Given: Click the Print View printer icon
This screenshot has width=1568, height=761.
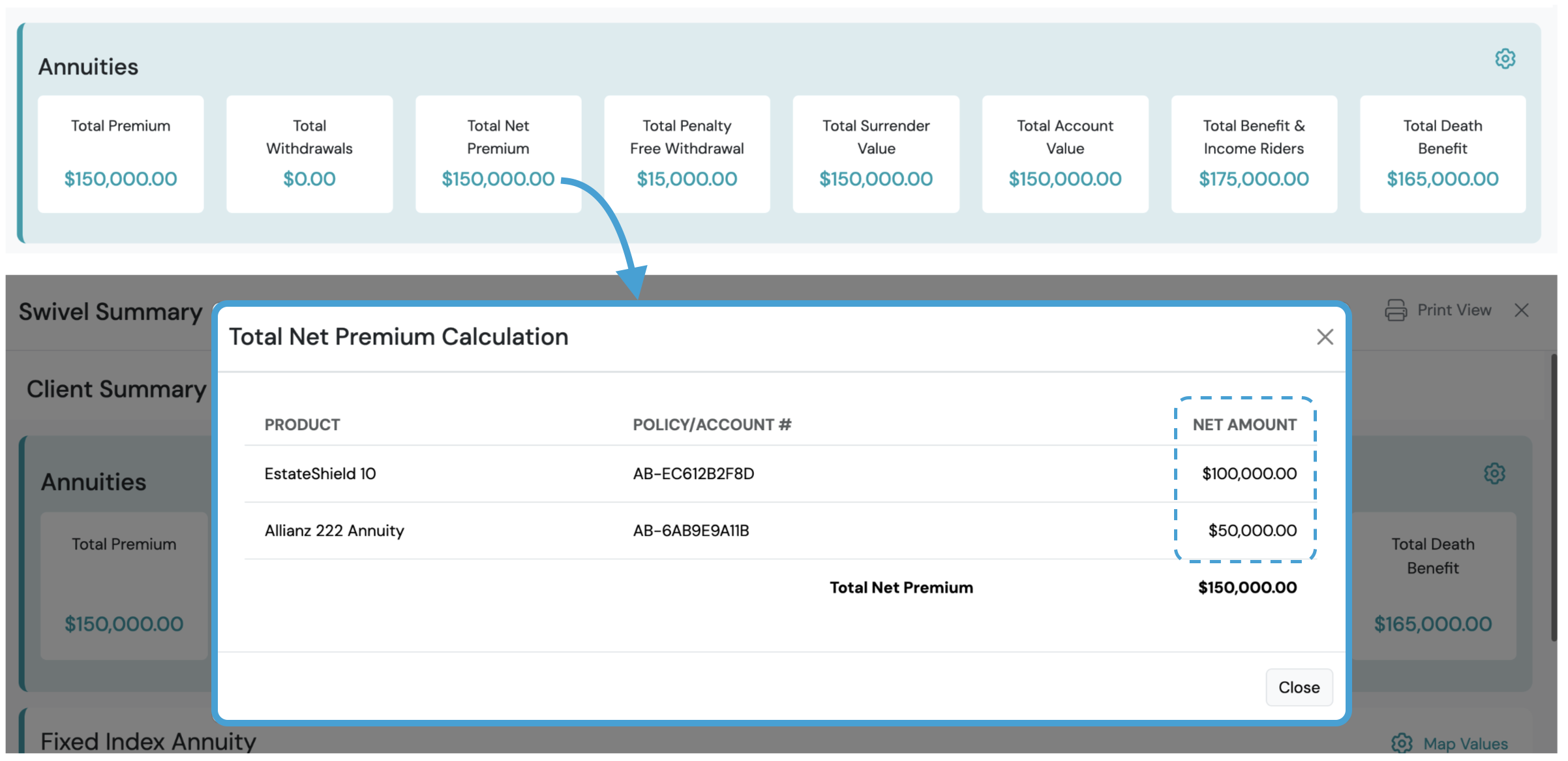Looking at the screenshot, I should [1396, 310].
